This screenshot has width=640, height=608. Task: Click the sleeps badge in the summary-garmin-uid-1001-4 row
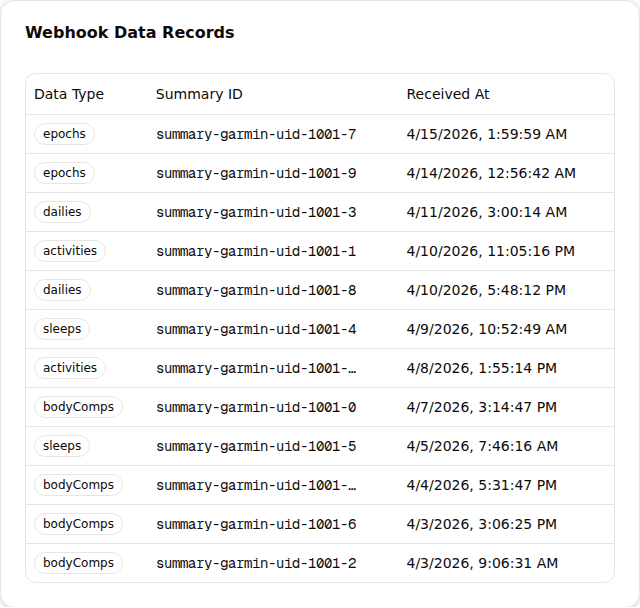(x=62, y=329)
